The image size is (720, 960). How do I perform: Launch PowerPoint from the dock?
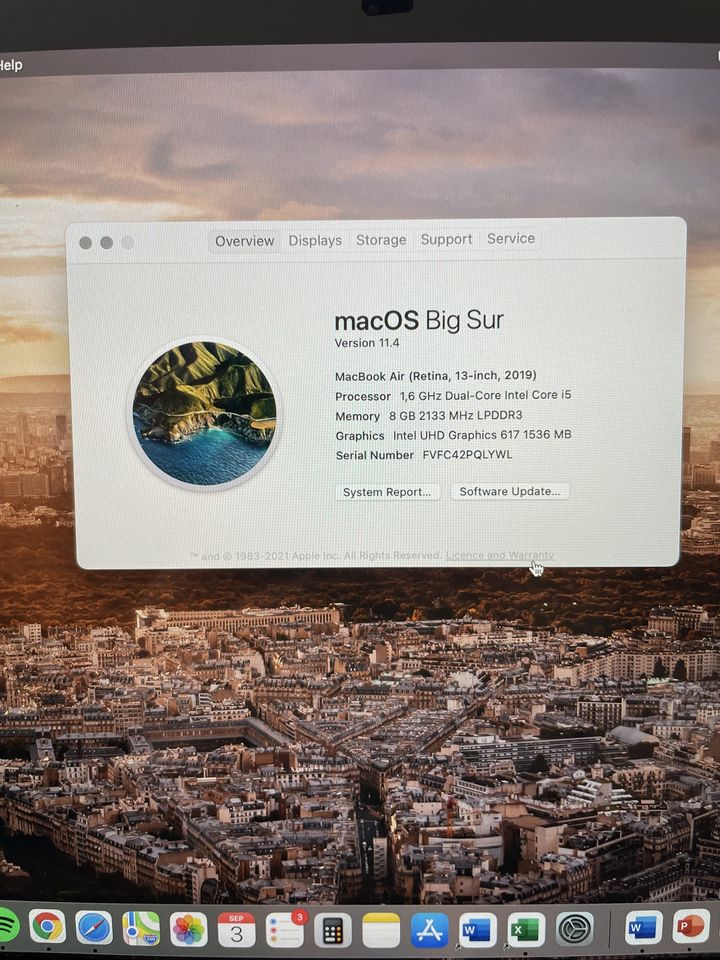691,926
